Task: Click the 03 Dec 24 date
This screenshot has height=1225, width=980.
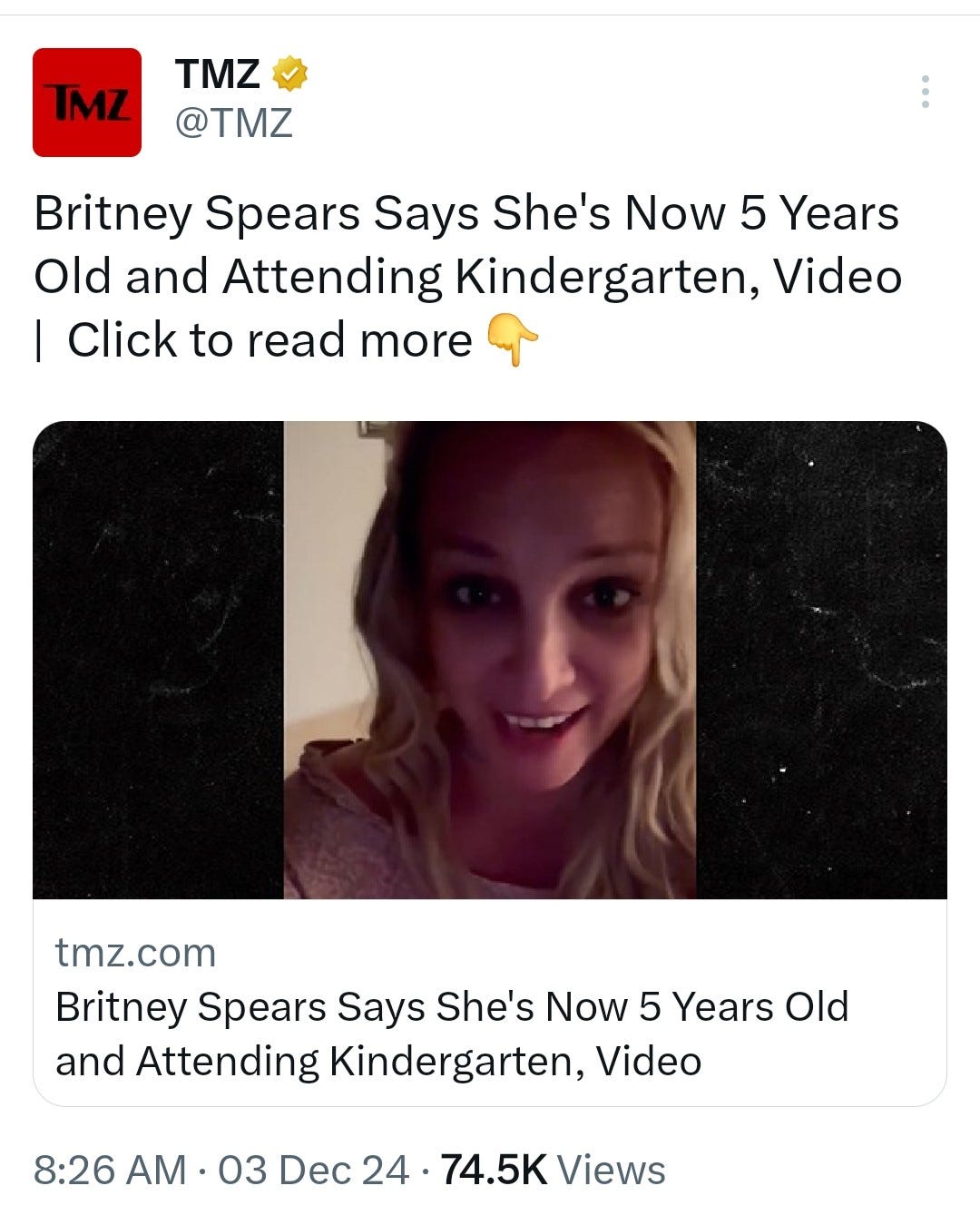Action: click(x=313, y=1170)
